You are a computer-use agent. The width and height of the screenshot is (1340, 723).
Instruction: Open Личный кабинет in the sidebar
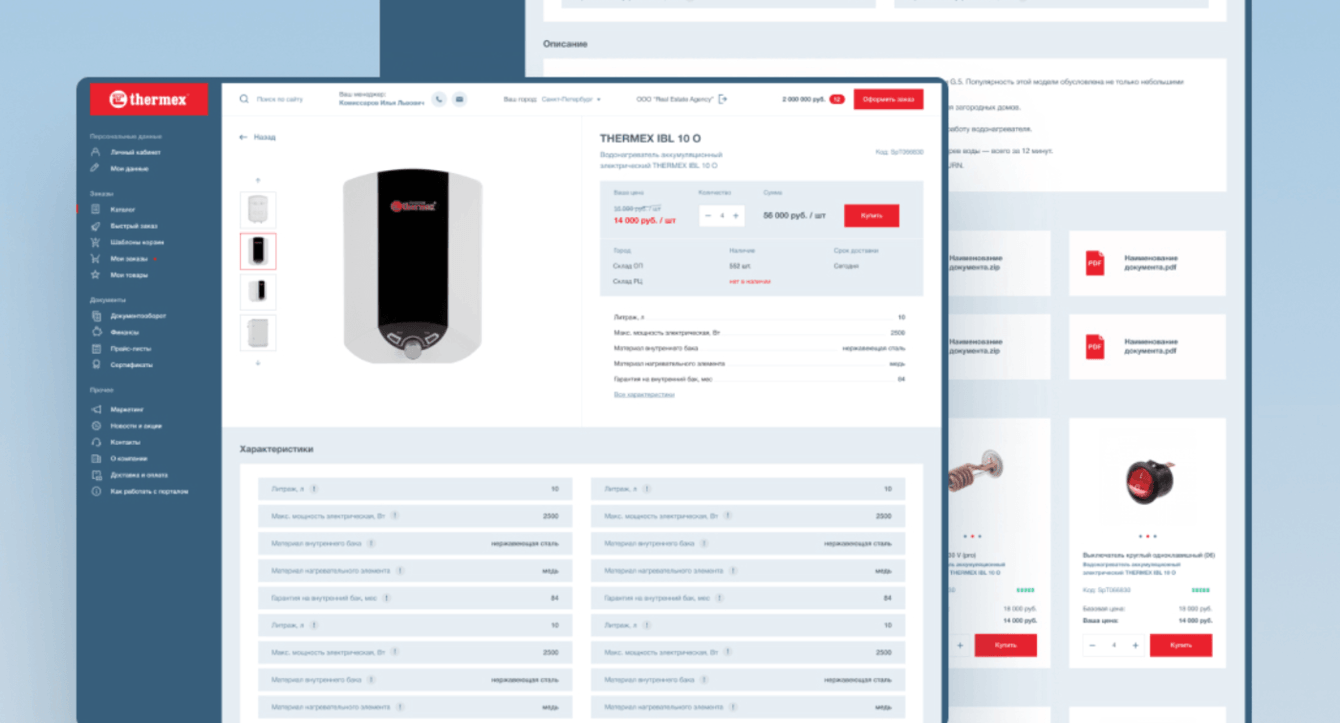pos(135,152)
